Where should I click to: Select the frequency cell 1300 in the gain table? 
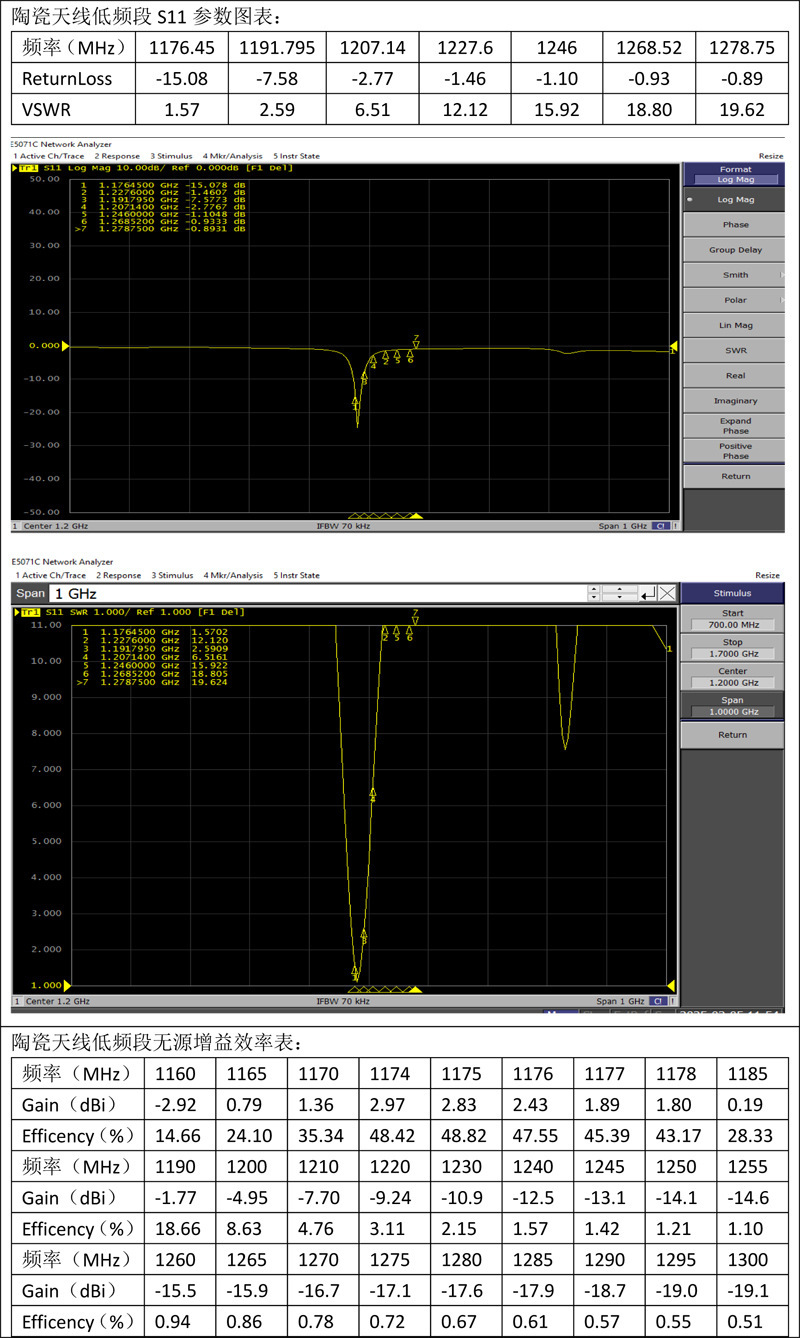point(752,1260)
